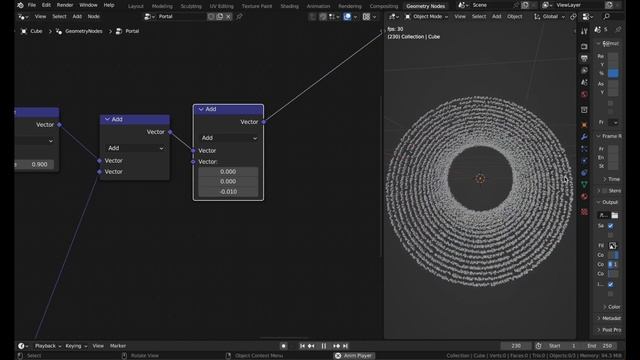The height and width of the screenshot is (360, 640).
Task: Open the Tool properties tab icon
Action: pyautogui.click(x=584, y=31)
